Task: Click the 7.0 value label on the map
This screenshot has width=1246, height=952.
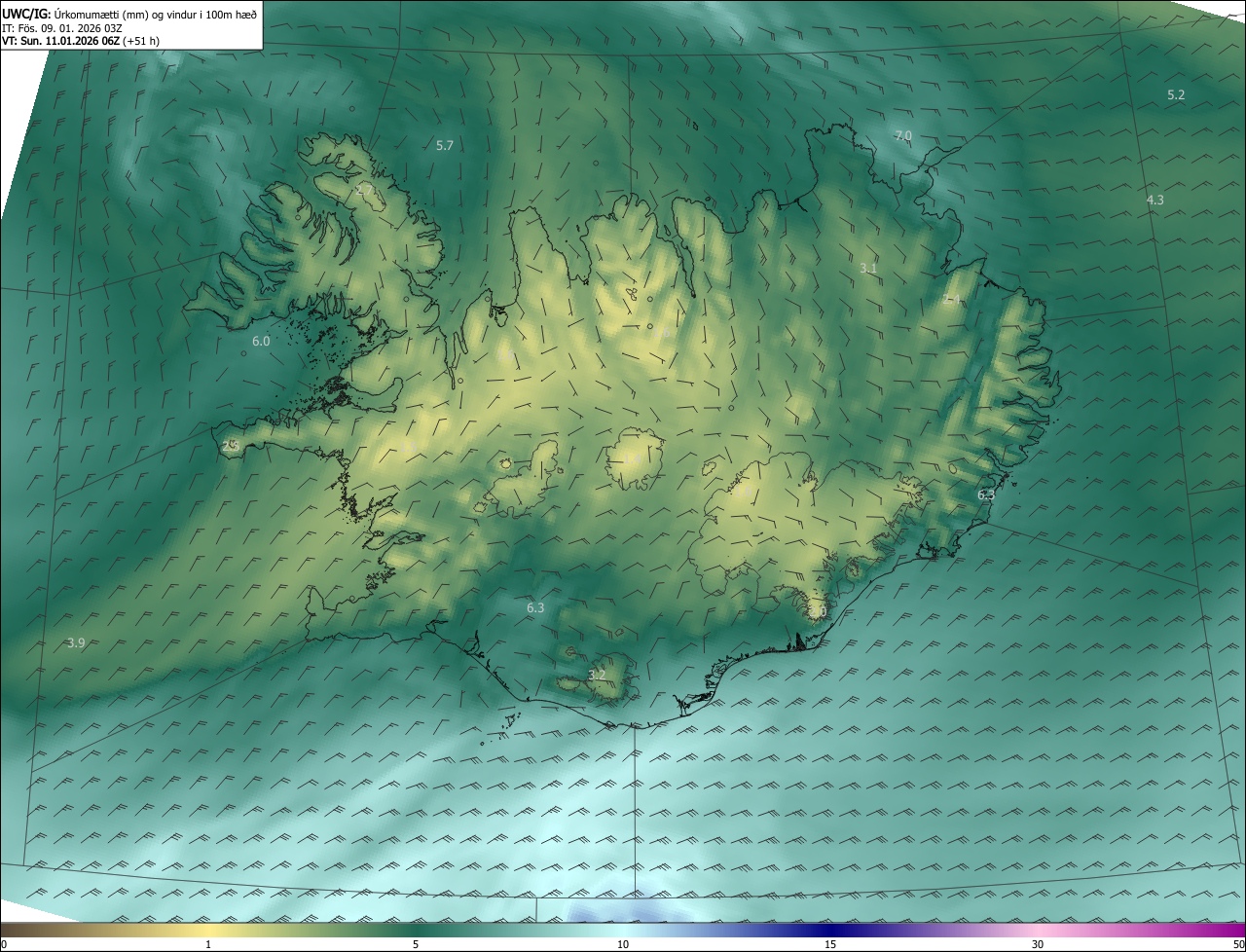Action: pos(903,135)
